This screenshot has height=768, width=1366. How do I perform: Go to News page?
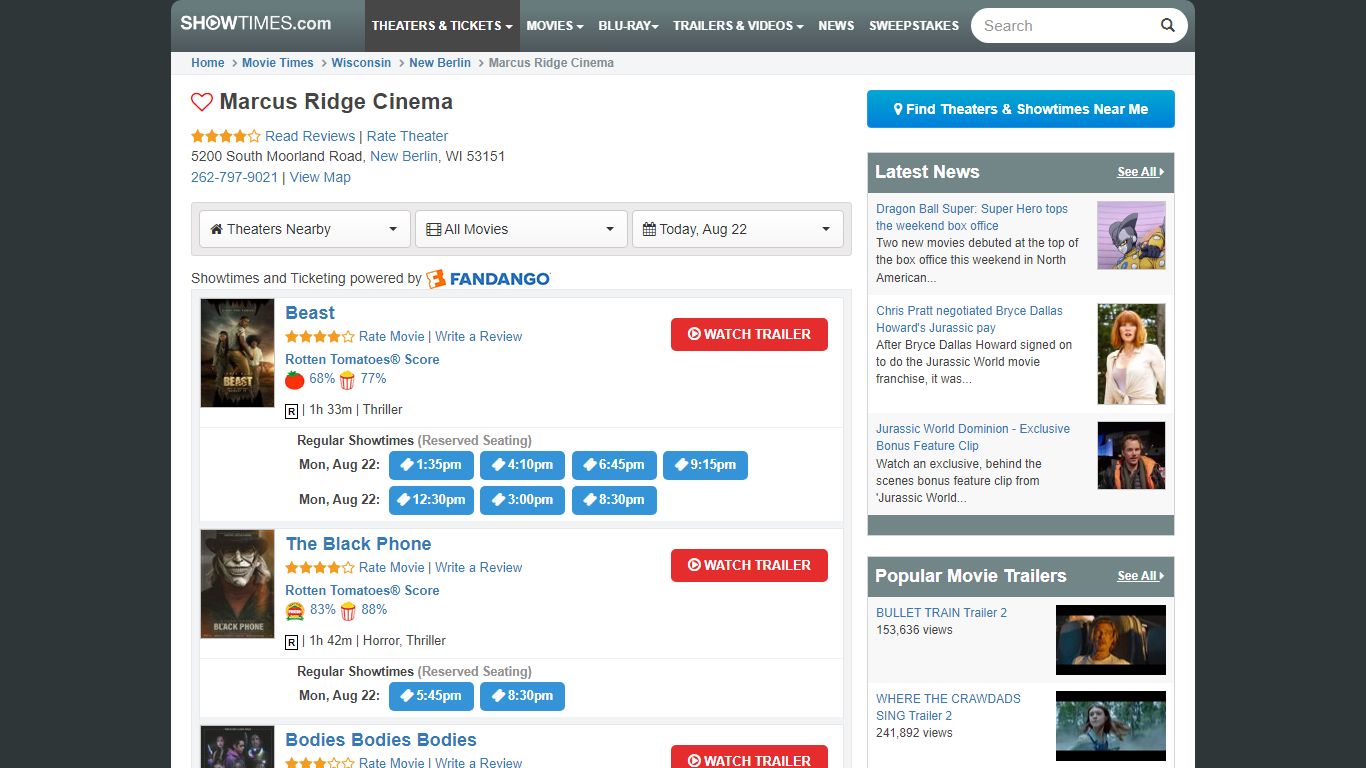(x=836, y=26)
